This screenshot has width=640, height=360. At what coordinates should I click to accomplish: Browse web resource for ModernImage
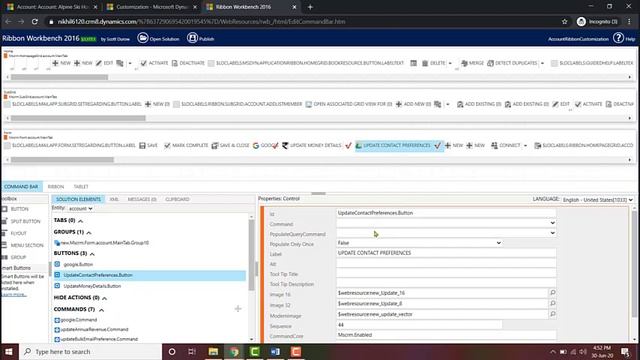(553, 314)
